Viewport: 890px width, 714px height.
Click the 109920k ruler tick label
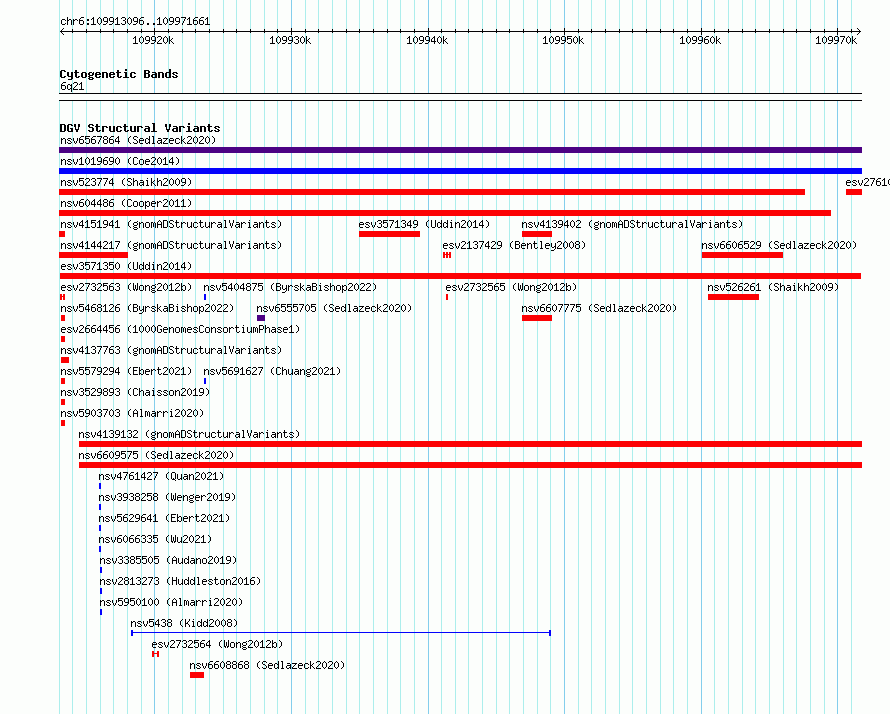coord(153,40)
